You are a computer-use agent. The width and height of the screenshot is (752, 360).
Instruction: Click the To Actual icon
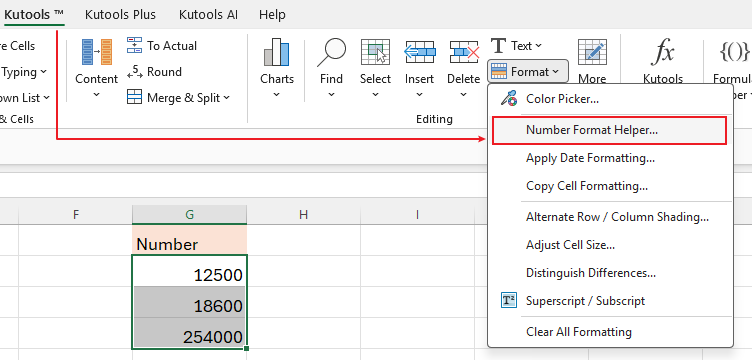(135, 46)
